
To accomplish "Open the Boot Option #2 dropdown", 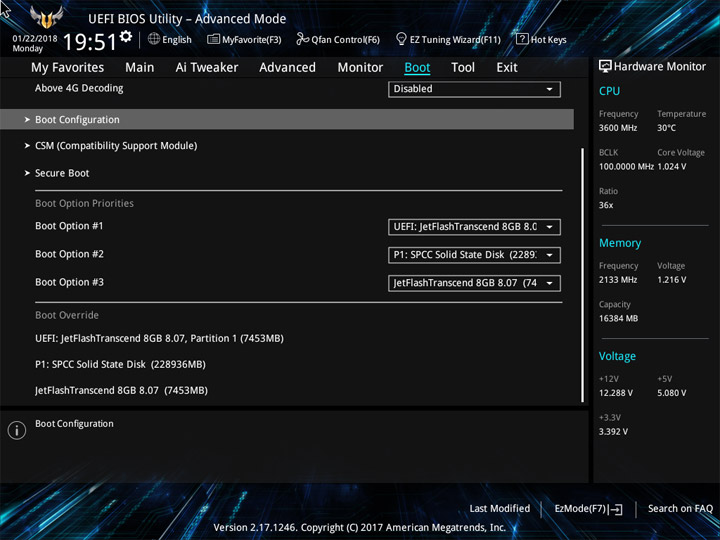I will (474, 255).
